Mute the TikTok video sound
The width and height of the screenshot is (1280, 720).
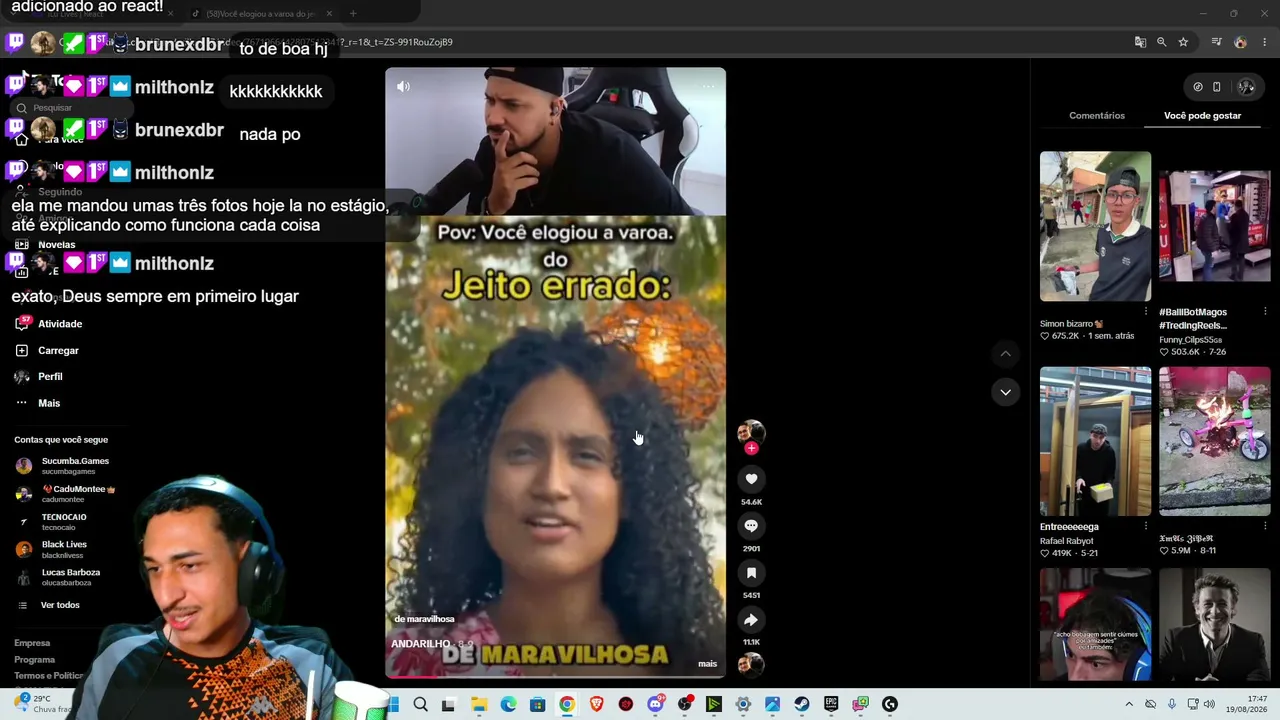(x=403, y=87)
